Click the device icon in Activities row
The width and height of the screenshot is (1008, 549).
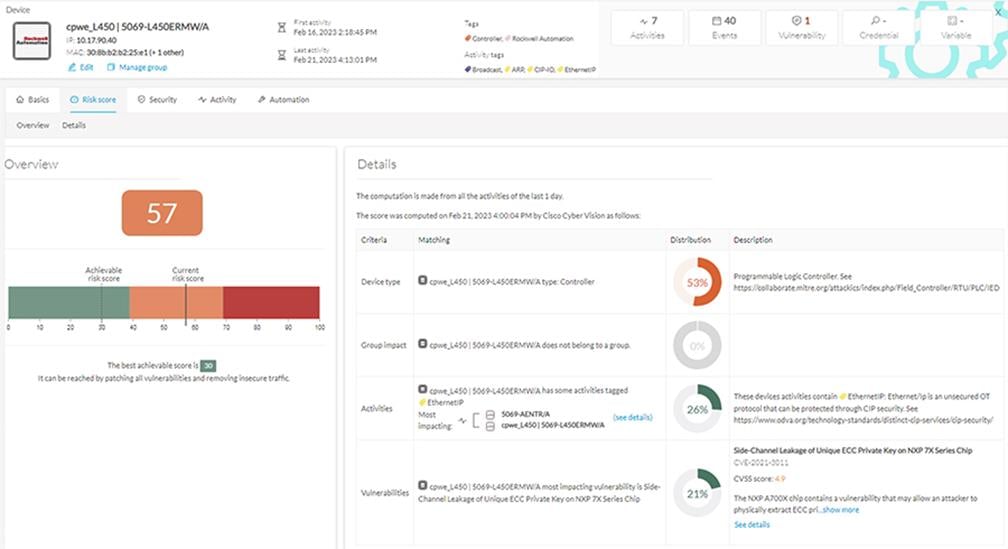(x=422, y=389)
